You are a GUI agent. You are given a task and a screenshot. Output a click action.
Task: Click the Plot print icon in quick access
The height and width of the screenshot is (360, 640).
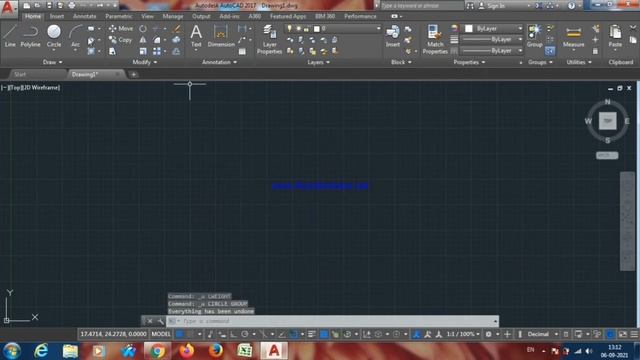72,5
